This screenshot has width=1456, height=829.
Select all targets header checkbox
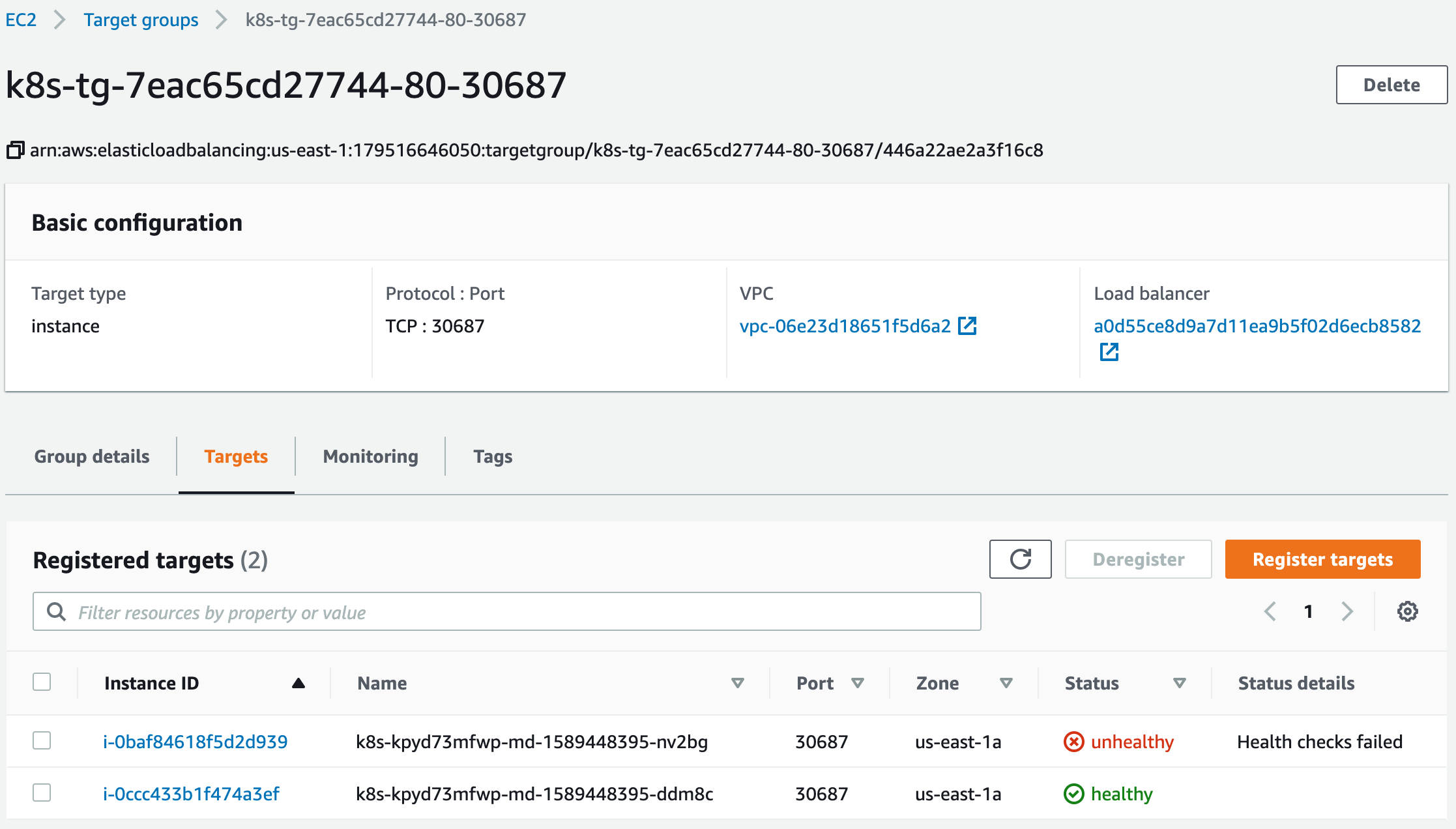(x=42, y=682)
